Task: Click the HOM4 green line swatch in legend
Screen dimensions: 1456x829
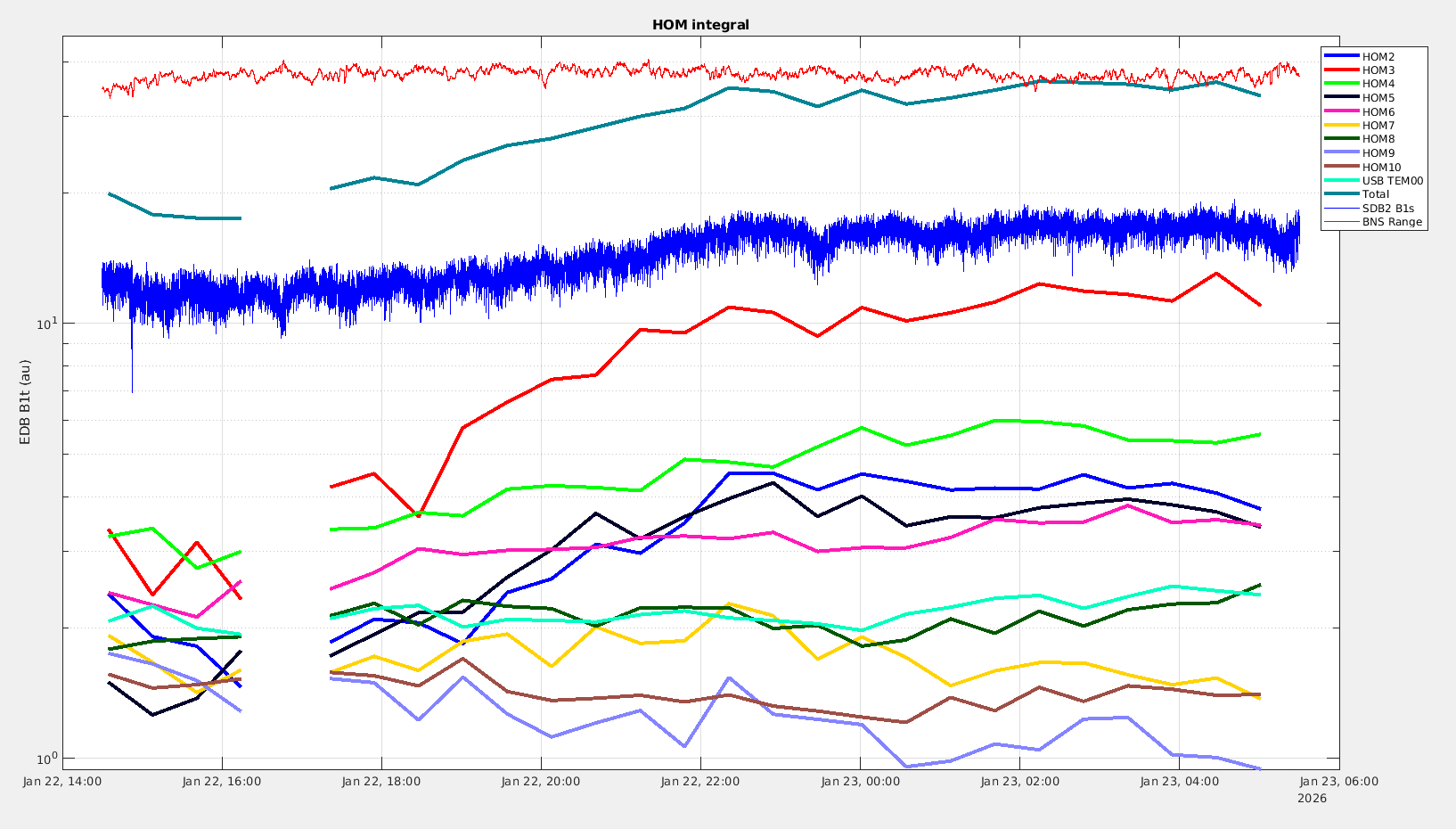Action: click(x=1341, y=84)
